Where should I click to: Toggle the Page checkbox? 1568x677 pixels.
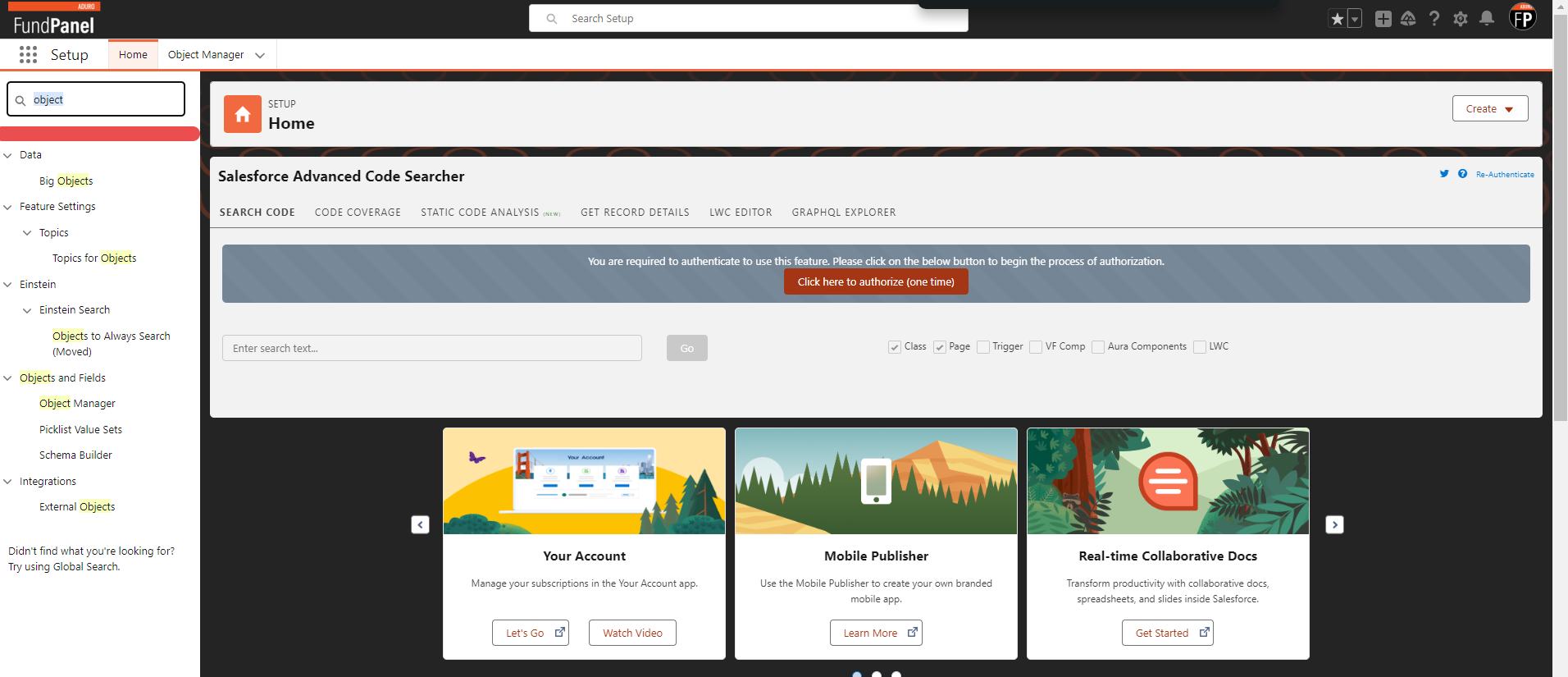click(x=940, y=347)
